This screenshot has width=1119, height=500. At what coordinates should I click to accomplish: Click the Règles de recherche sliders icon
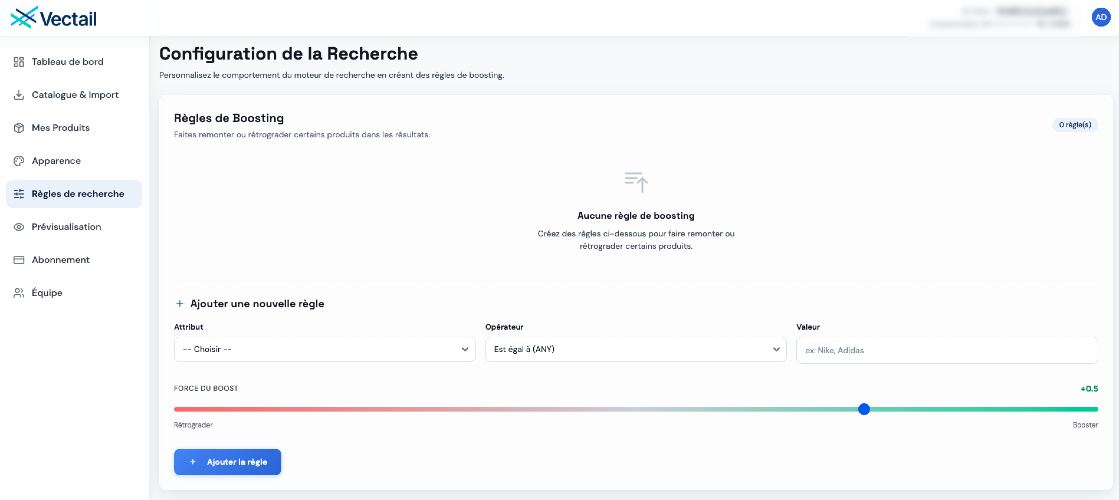coord(19,194)
